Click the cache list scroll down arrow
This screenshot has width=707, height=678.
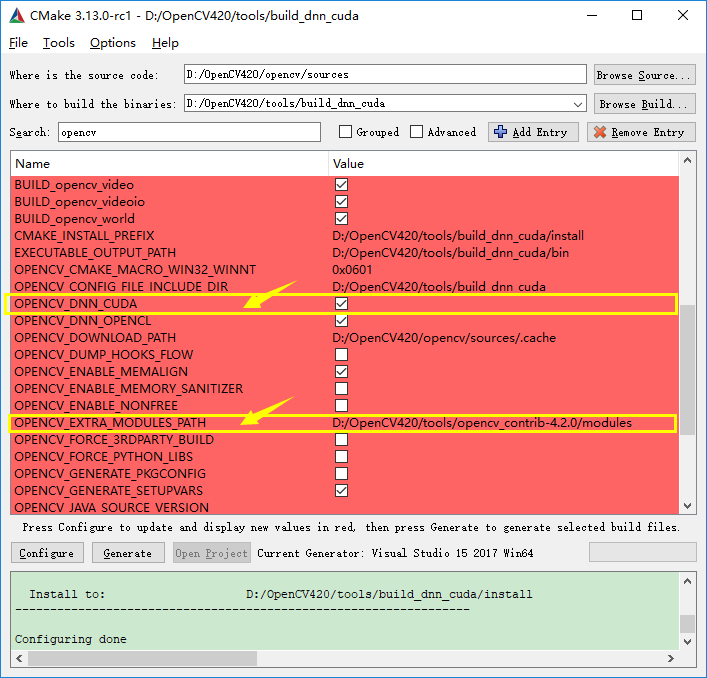point(687,506)
